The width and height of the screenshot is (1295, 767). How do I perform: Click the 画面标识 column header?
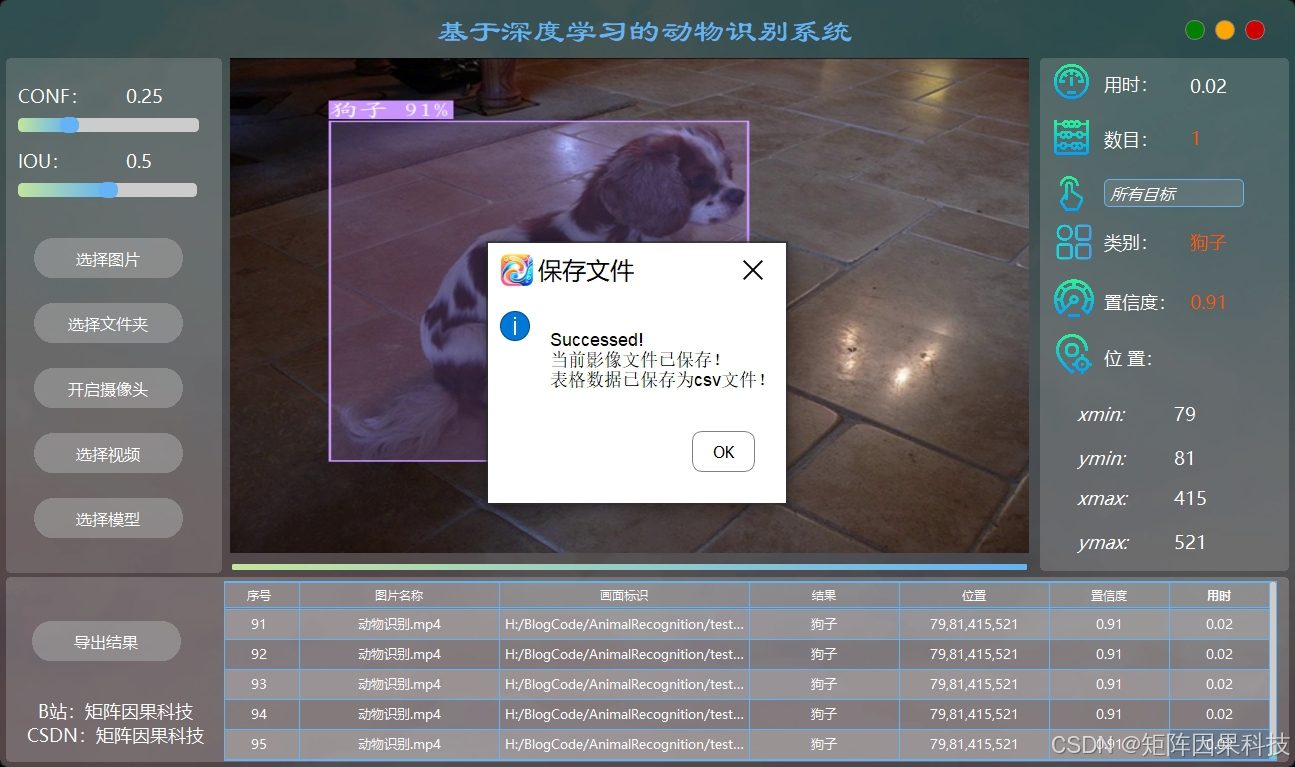624,595
